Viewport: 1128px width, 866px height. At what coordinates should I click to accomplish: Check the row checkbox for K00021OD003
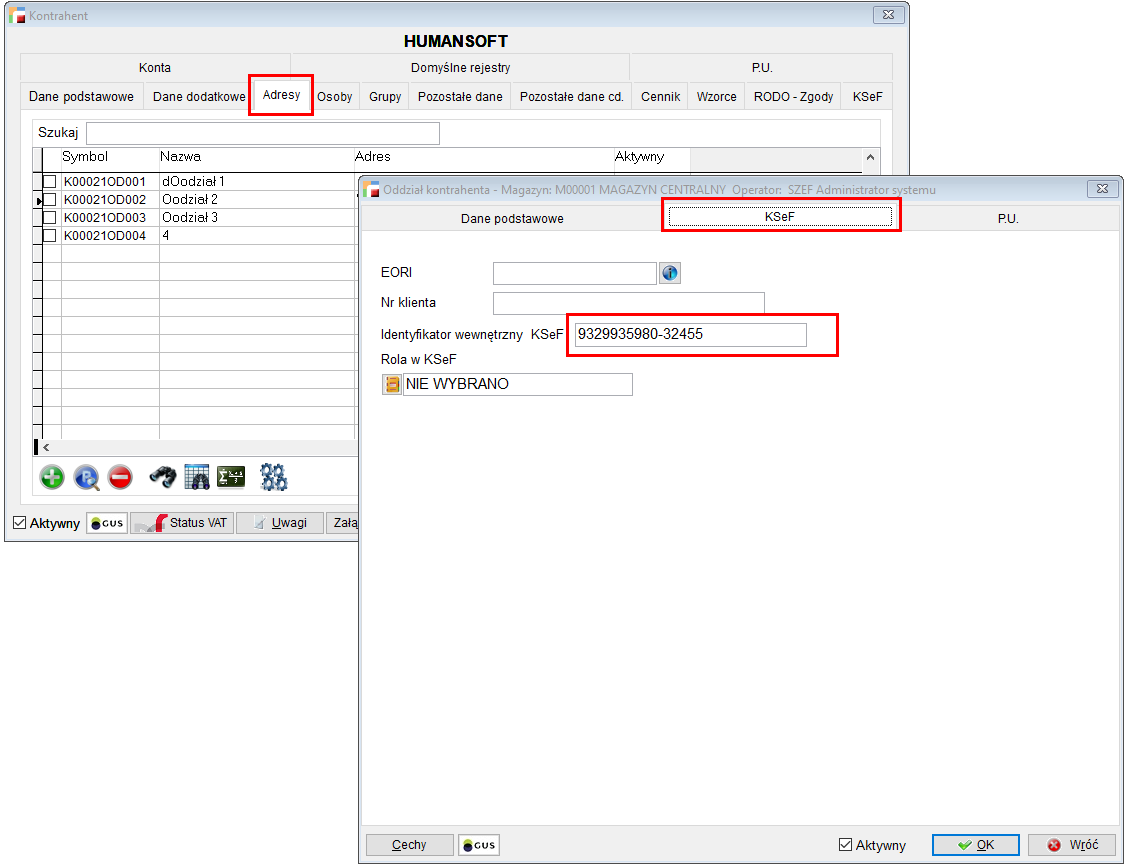pyautogui.click(x=49, y=218)
